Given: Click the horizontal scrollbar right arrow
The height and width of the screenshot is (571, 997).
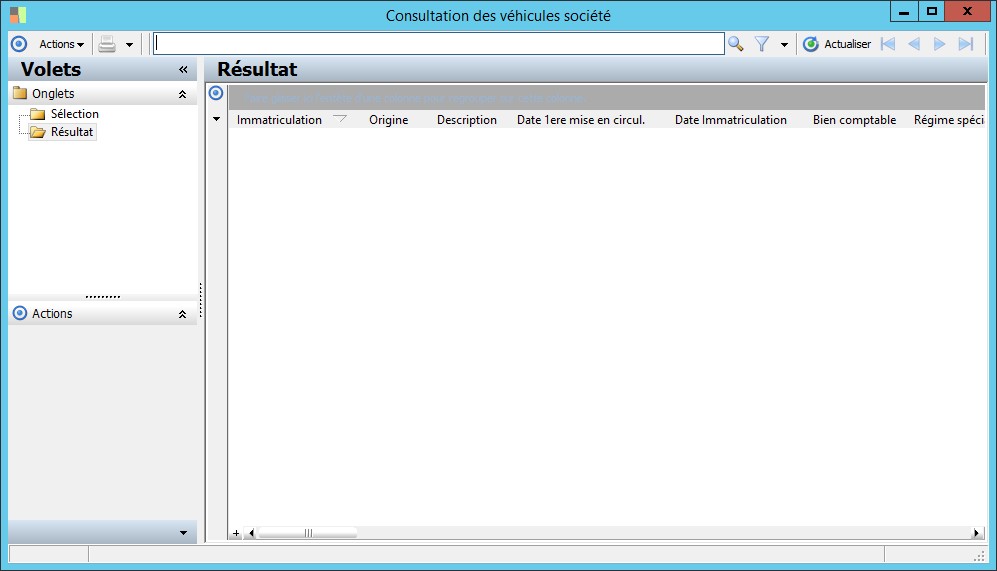Looking at the screenshot, I should point(977,533).
